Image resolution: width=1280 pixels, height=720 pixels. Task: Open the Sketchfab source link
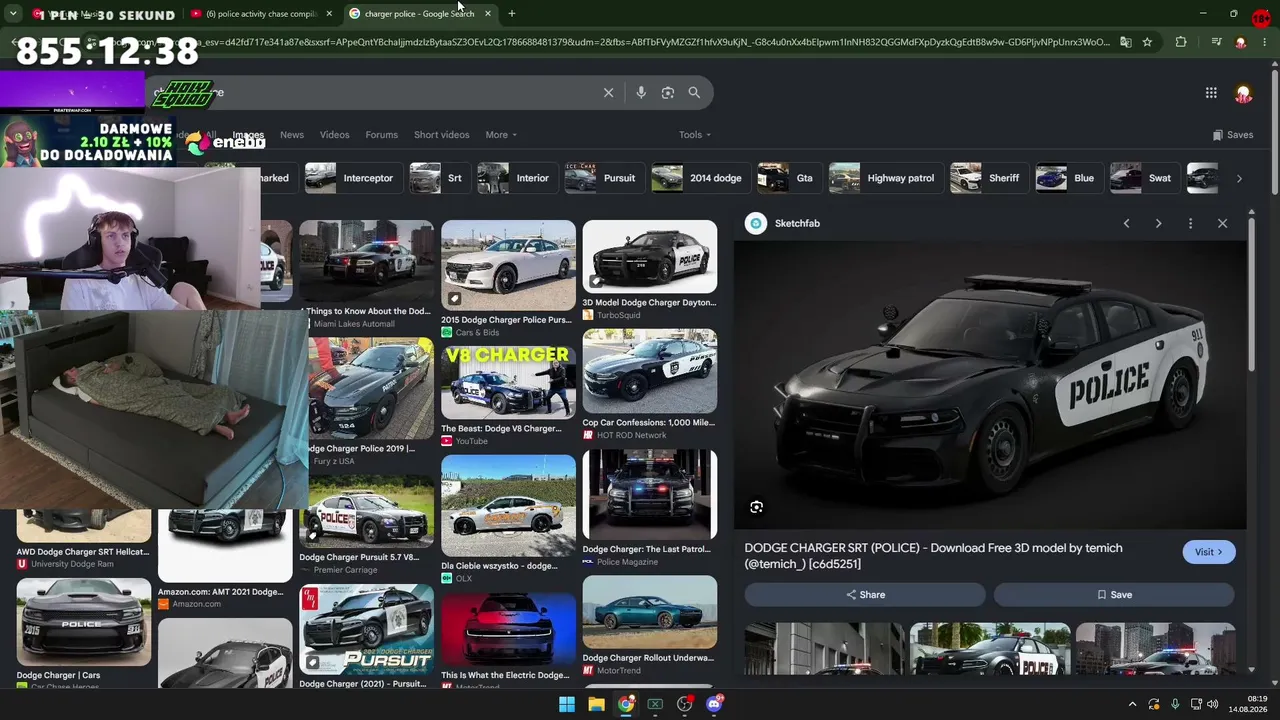point(797,223)
